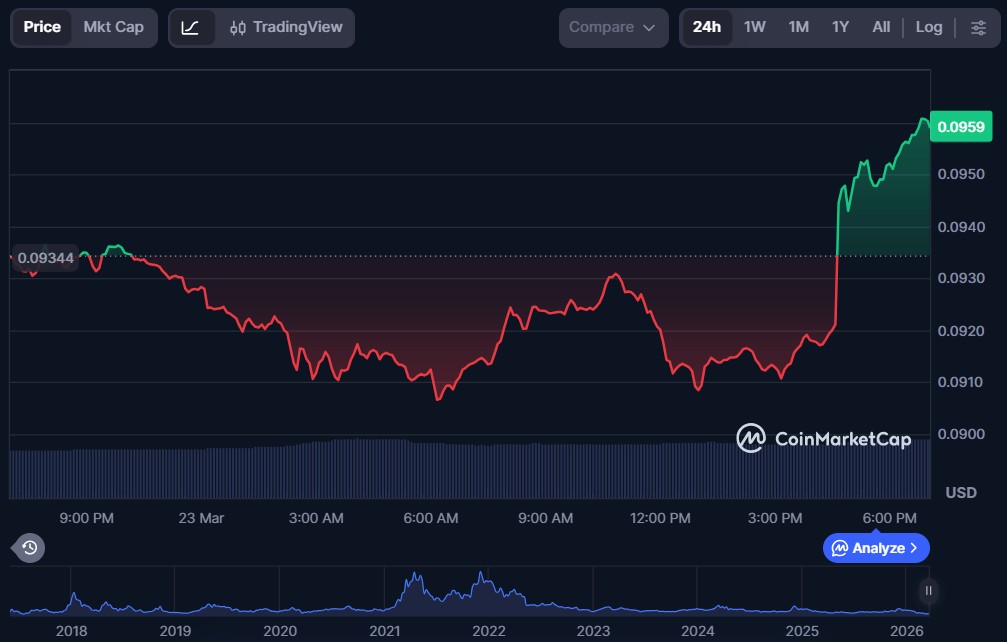The image size is (1007, 642).
Task: Switch to line chart view icon
Action: pos(190,27)
